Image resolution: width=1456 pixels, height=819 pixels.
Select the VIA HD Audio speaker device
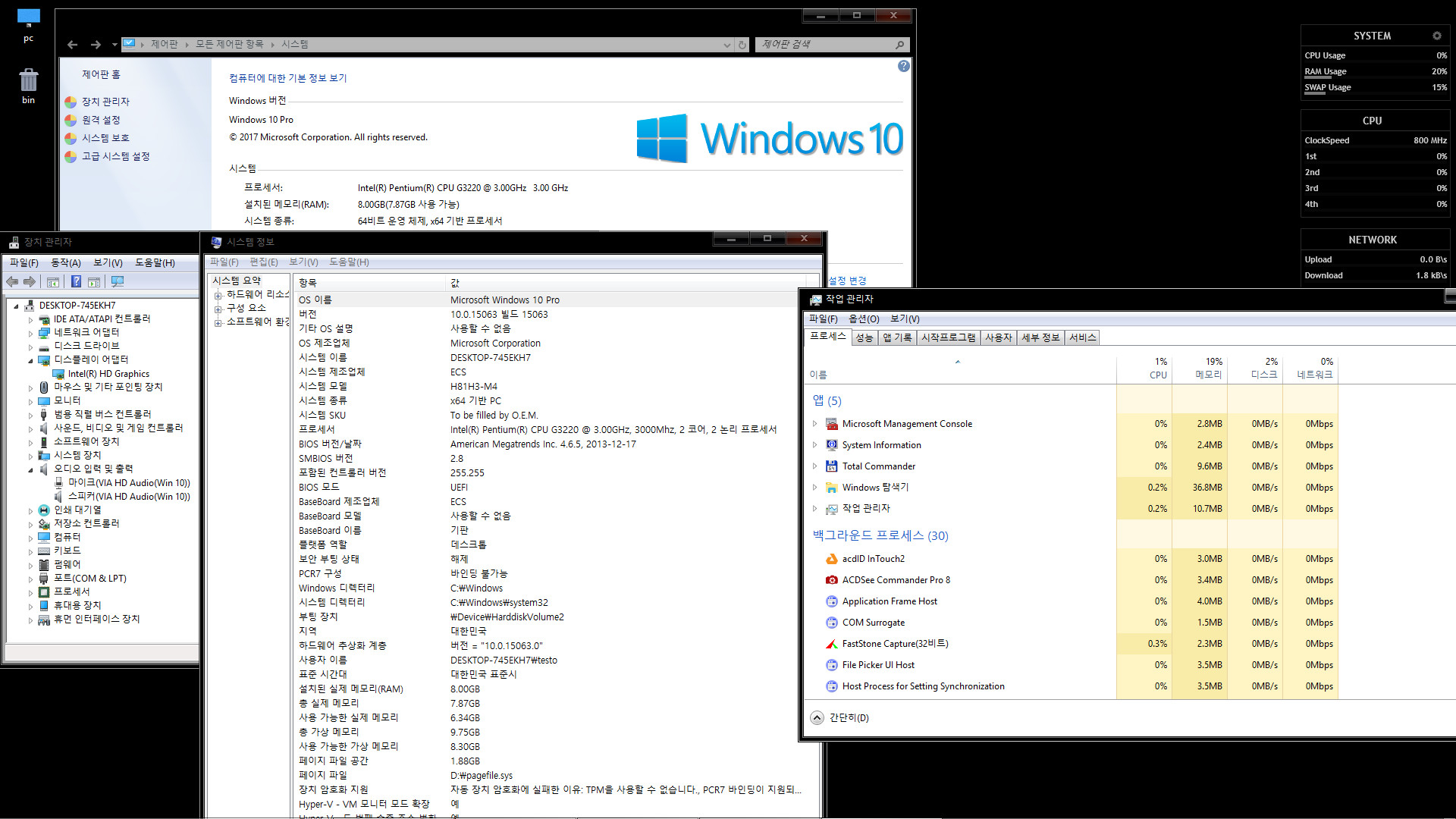[x=129, y=497]
